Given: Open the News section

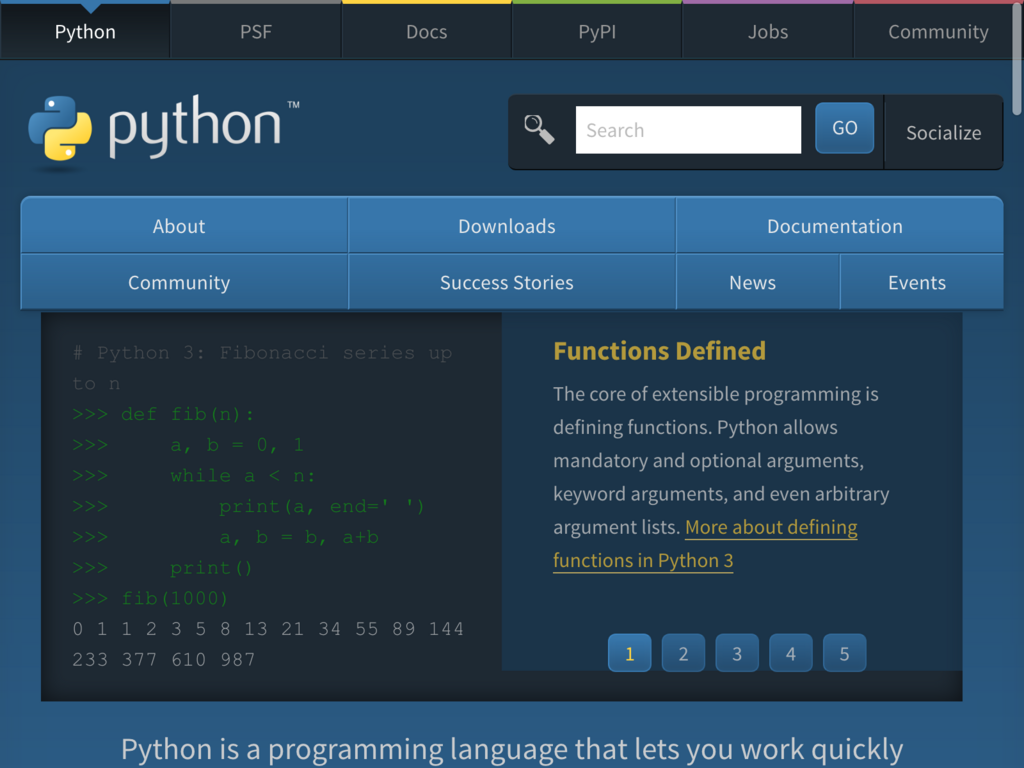Looking at the screenshot, I should pyautogui.click(x=753, y=282).
